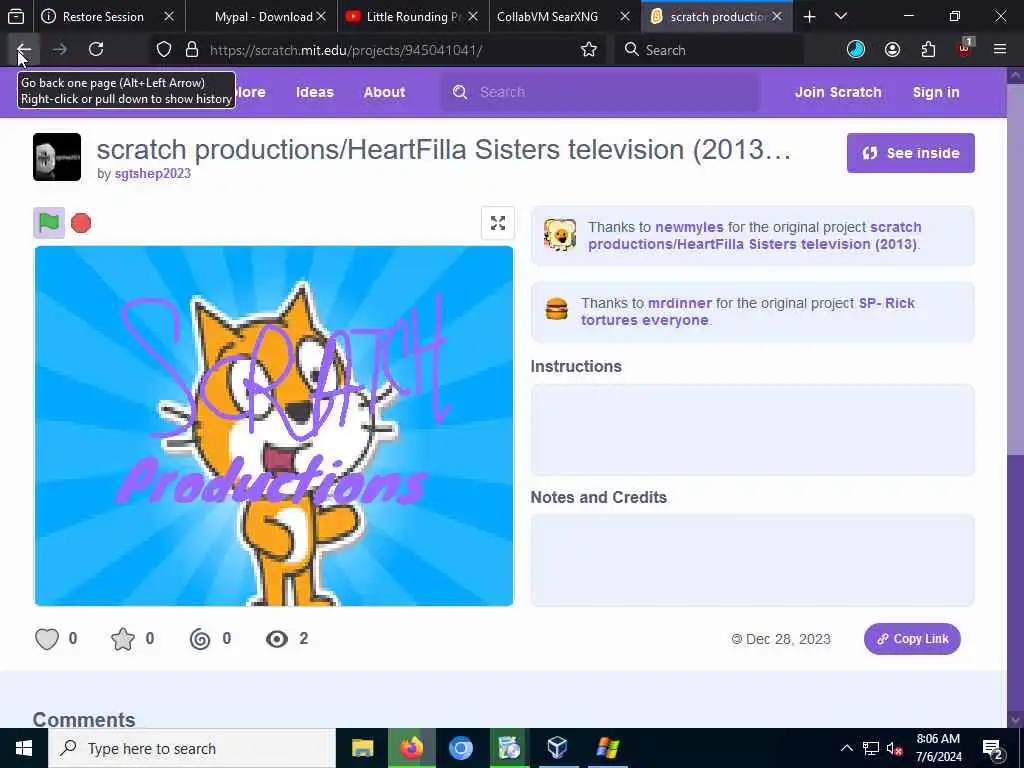This screenshot has width=1024, height=768.
Task: Click the browser forward arrow
Action: point(59,50)
